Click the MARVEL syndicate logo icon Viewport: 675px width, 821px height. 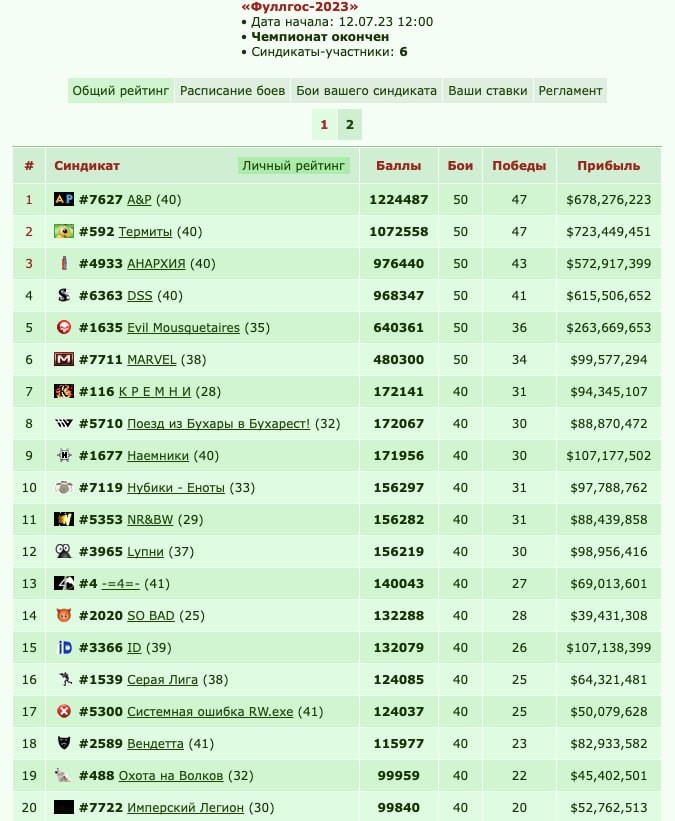(64, 359)
